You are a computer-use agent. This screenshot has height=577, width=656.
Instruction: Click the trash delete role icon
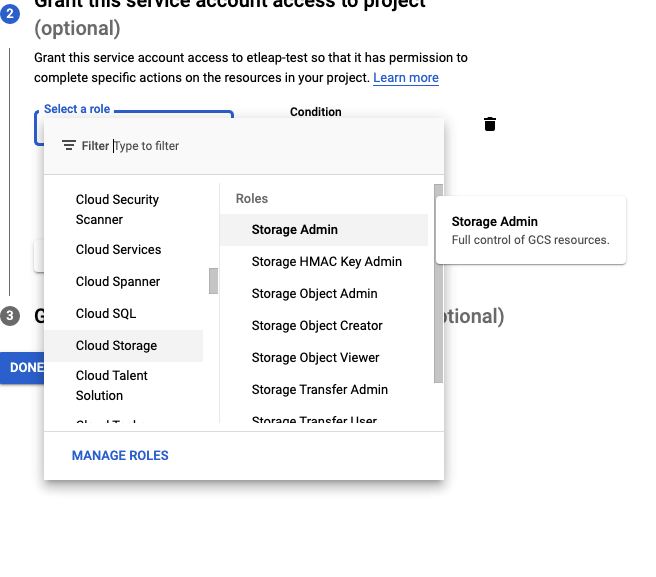[x=490, y=124]
